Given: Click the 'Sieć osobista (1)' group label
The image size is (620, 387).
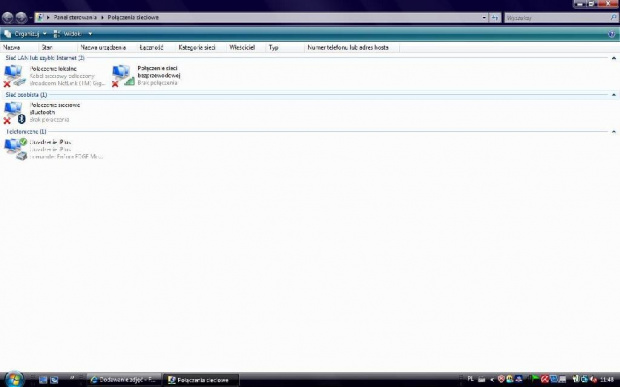Looking at the screenshot, I should point(26,95).
